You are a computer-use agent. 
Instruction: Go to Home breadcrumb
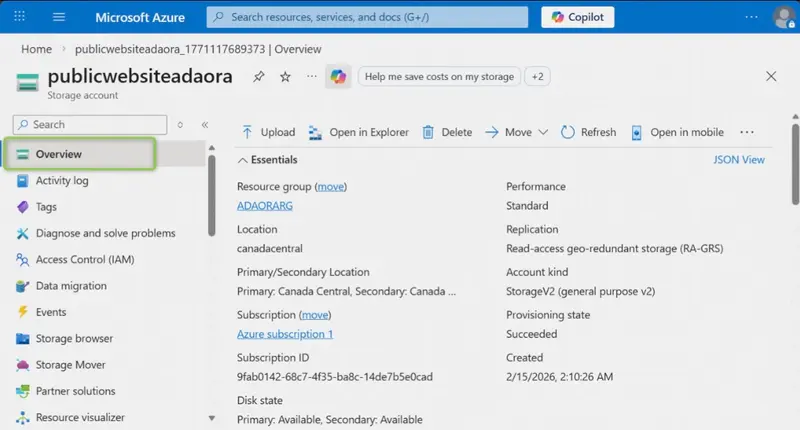(36, 49)
